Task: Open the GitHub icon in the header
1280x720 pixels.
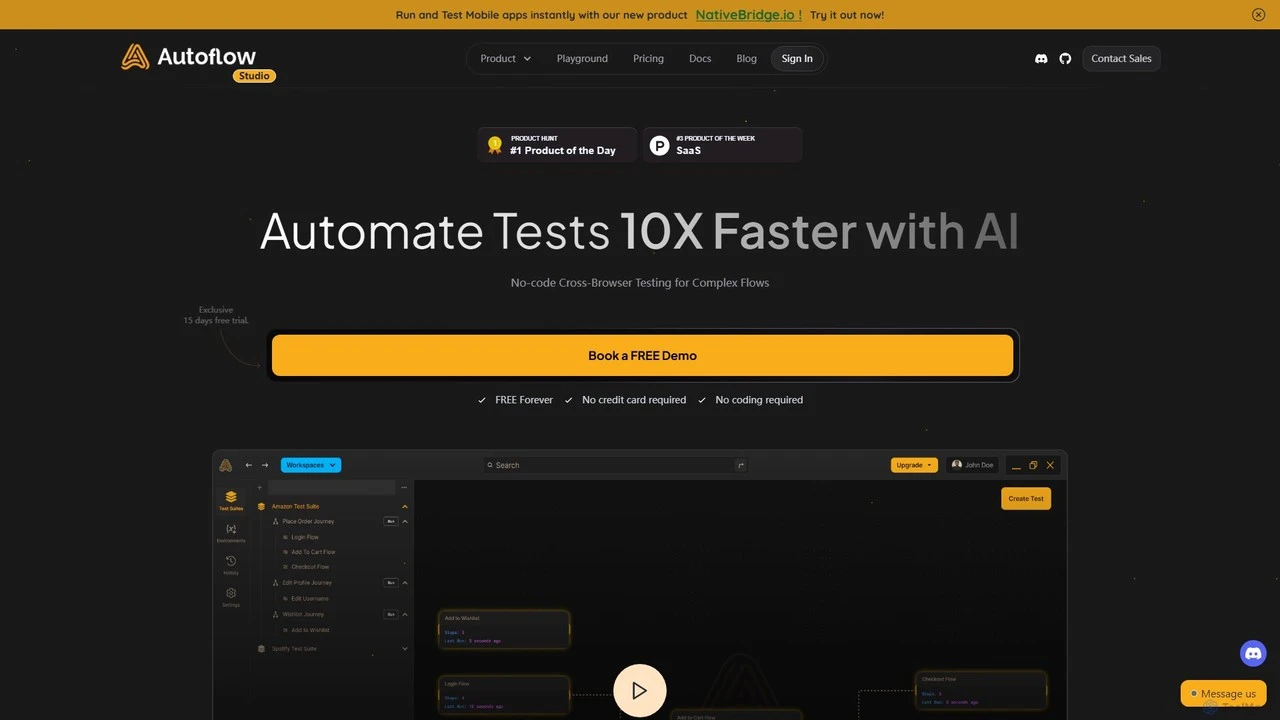Action: tap(1065, 59)
